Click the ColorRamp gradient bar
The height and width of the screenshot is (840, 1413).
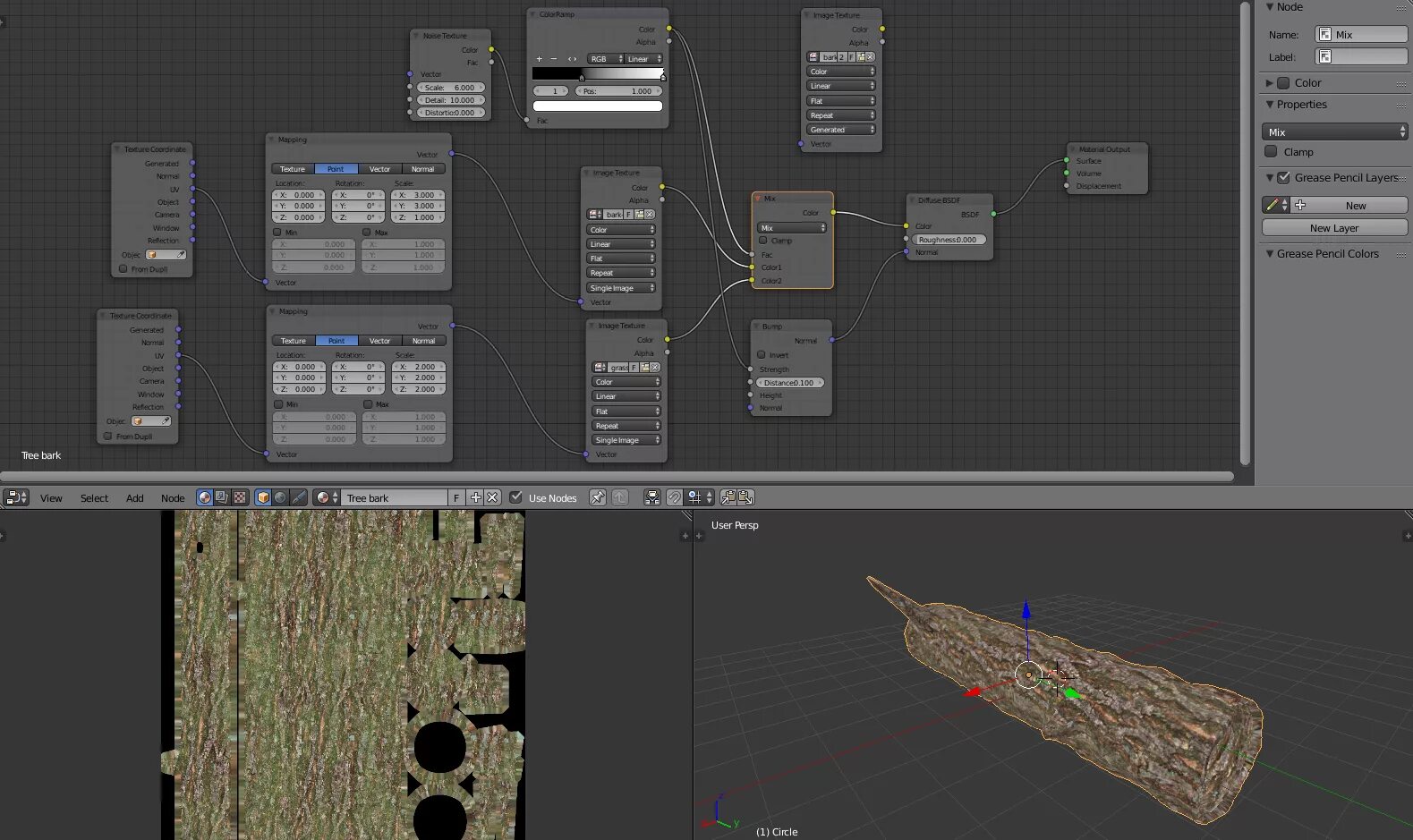pyautogui.click(x=598, y=73)
